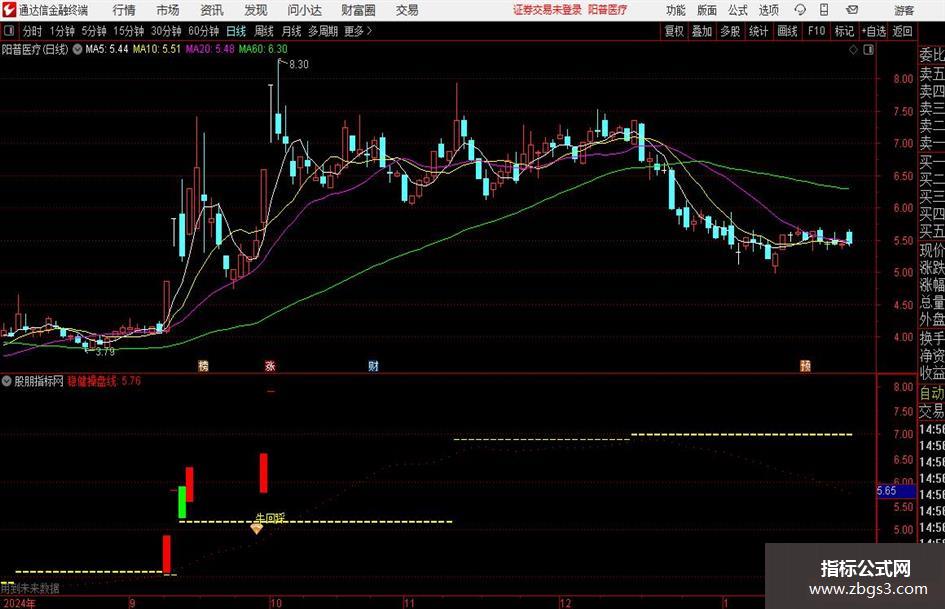Click the 证券交易未登录 login link
945x609 pixels.
[x=547, y=10]
